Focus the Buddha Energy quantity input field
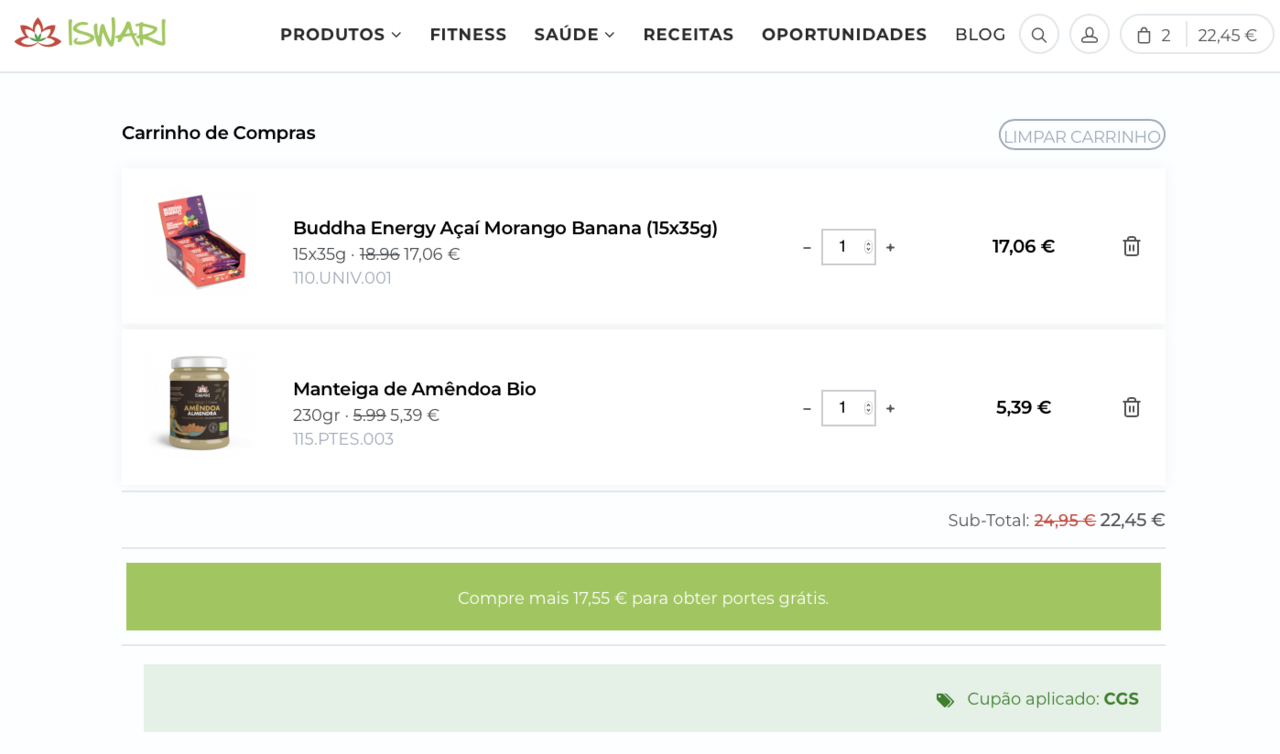The image size is (1280, 754). click(x=842, y=247)
